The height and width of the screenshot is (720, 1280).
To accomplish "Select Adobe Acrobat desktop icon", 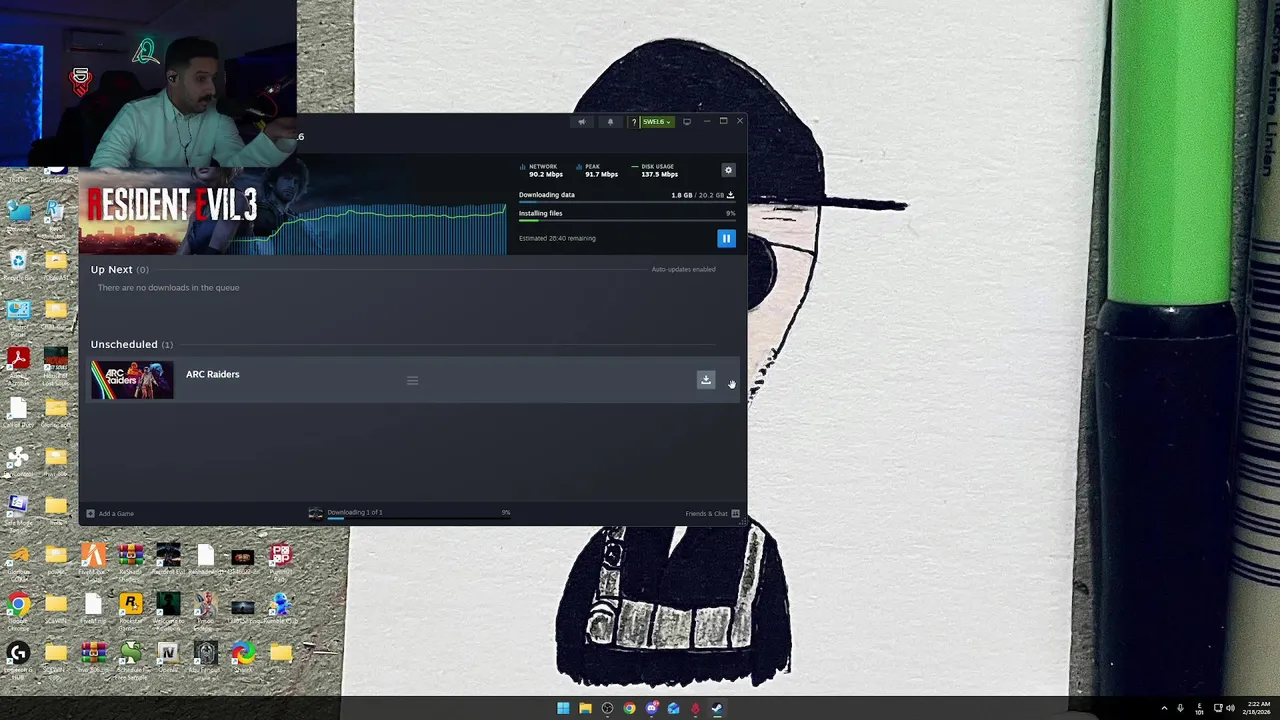I will [x=18, y=363].
